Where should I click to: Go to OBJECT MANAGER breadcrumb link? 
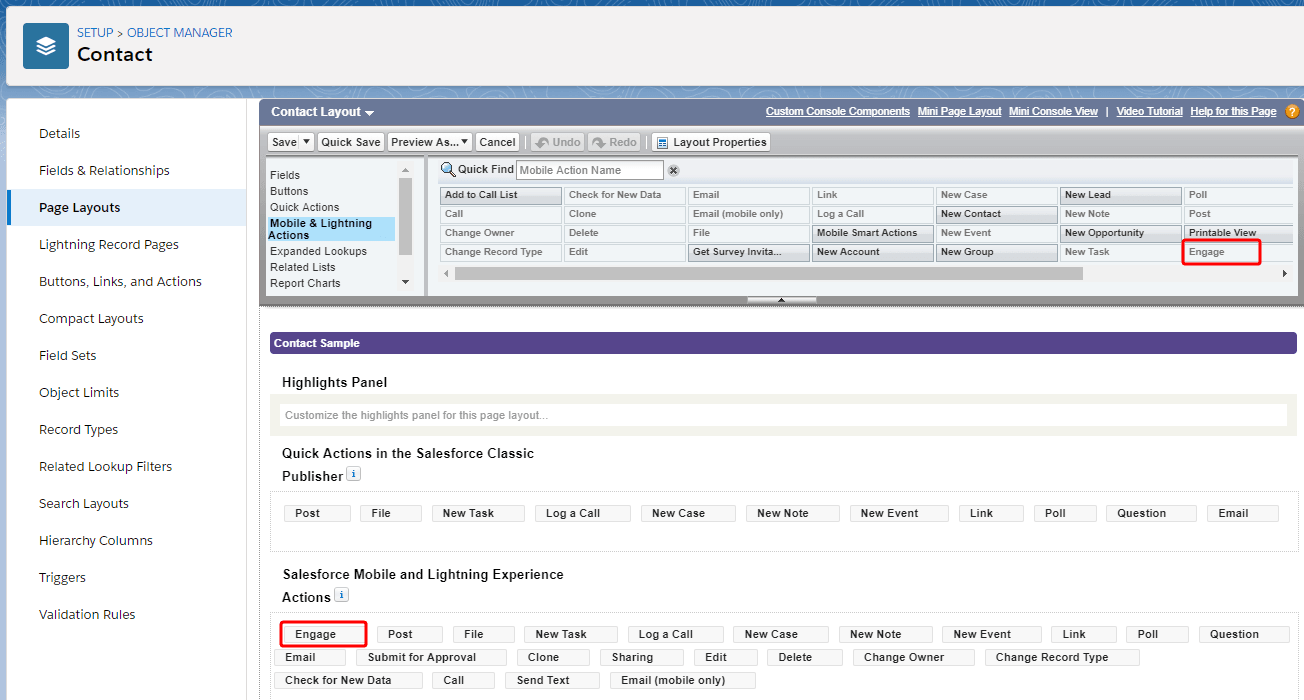click(x=180, y=33)
